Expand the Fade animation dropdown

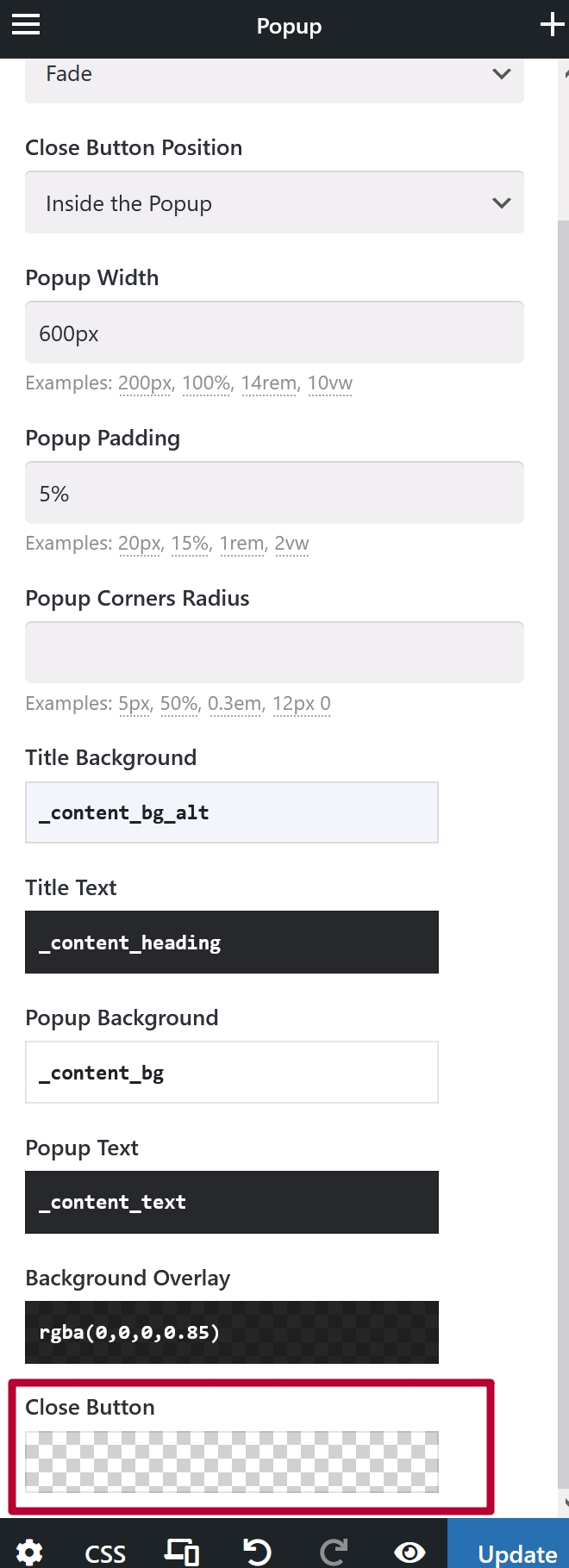pos(274,76)
